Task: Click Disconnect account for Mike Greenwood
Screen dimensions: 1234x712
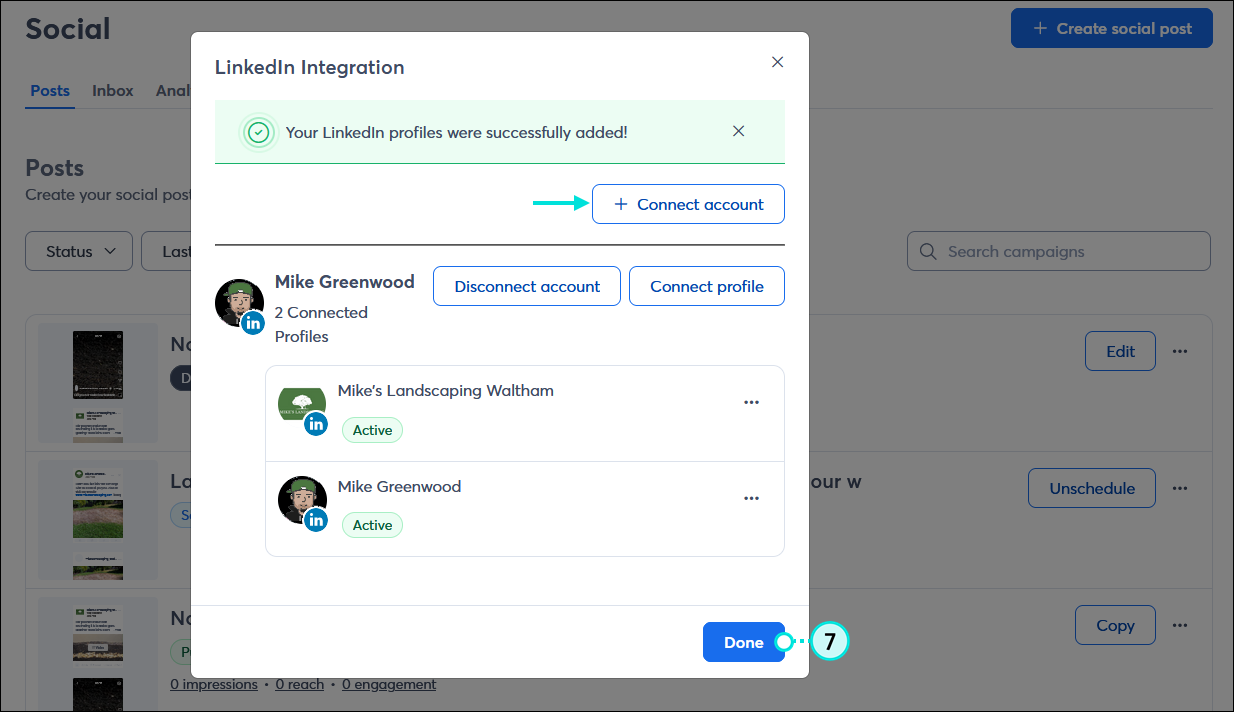Action: [527, 286]
